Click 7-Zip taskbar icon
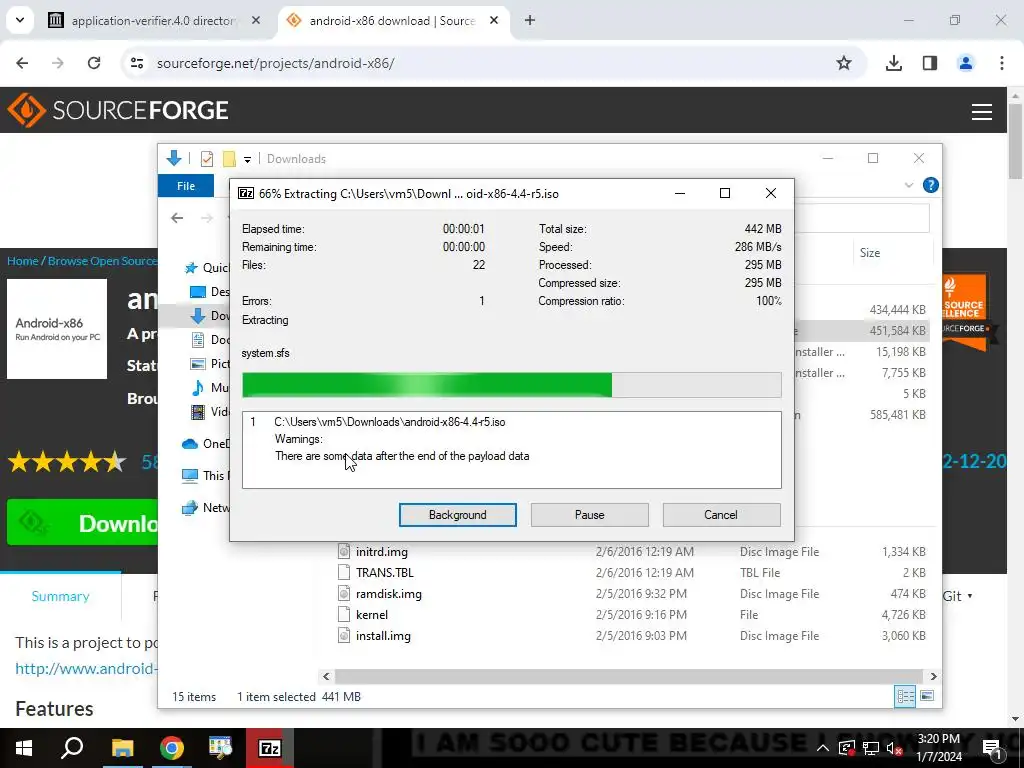This screenshot has height=768, width=1024. (270, 748)
